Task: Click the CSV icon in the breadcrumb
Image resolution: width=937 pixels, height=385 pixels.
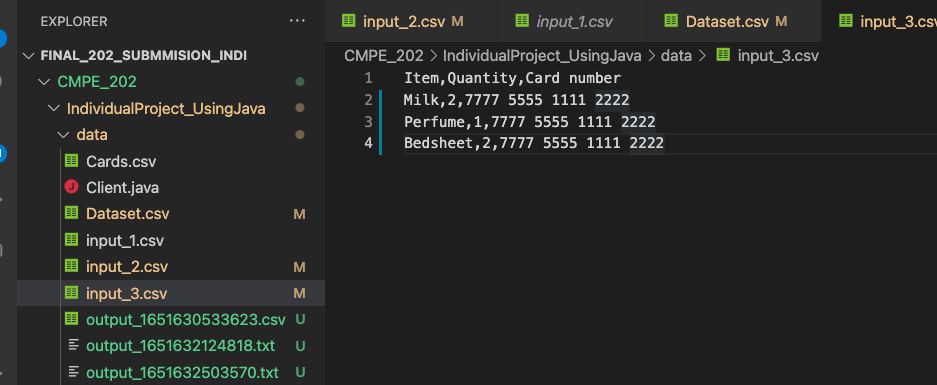Action: 723,56
